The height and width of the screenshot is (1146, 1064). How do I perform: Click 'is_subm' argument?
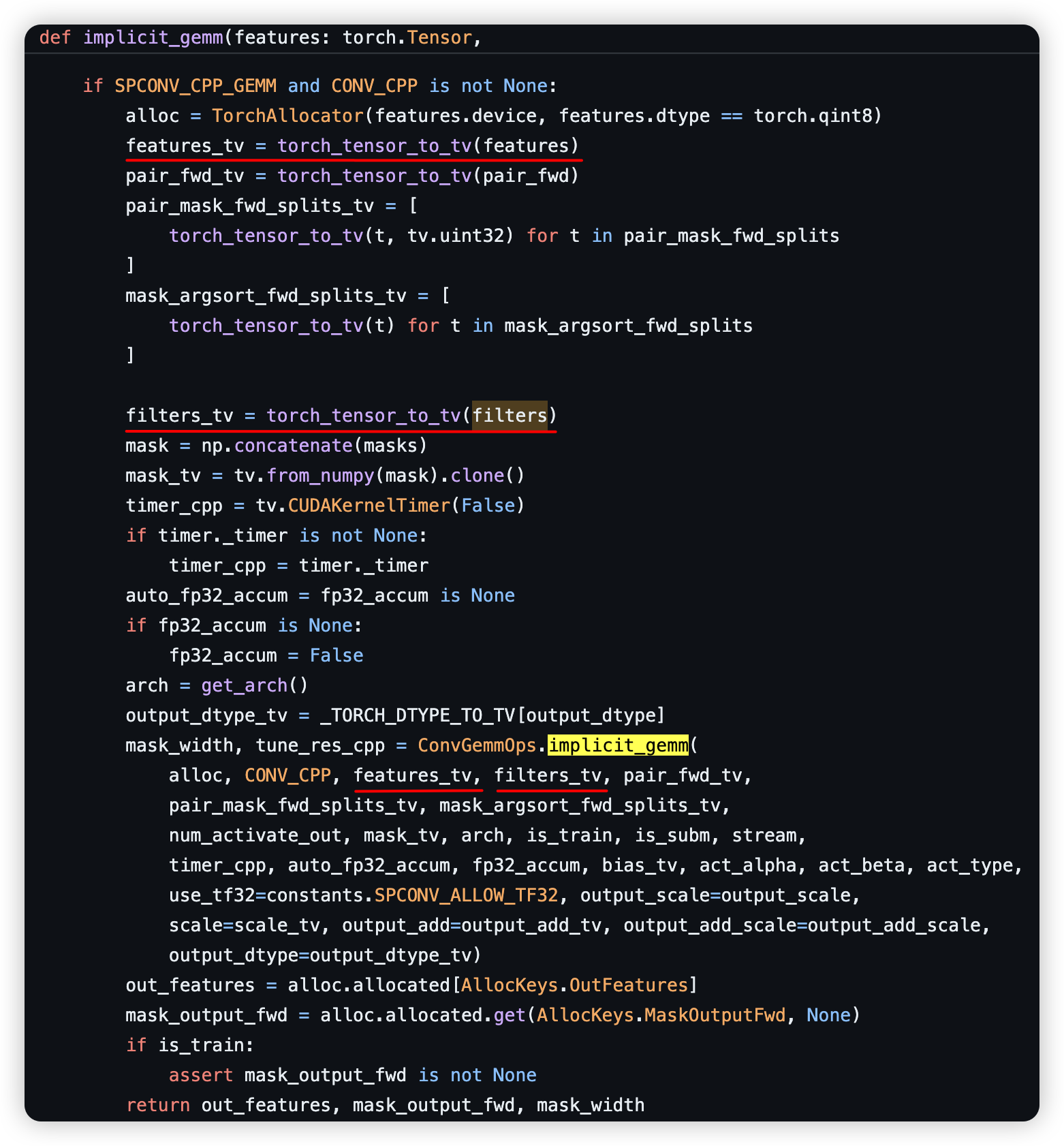[672, 835]
